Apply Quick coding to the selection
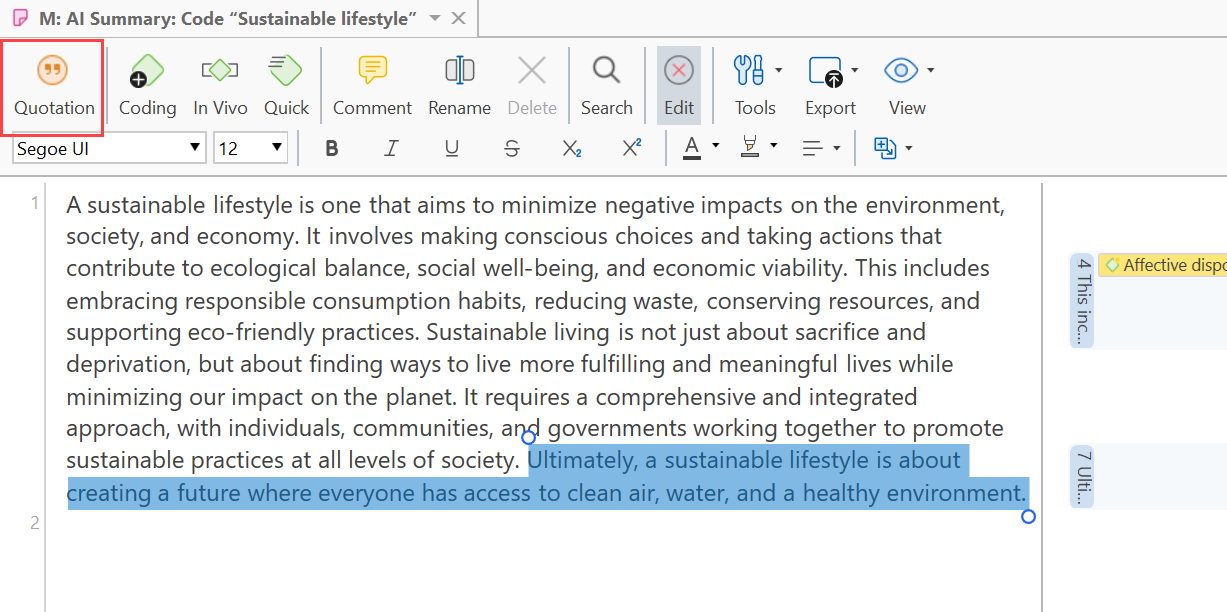 click(286, 86)
